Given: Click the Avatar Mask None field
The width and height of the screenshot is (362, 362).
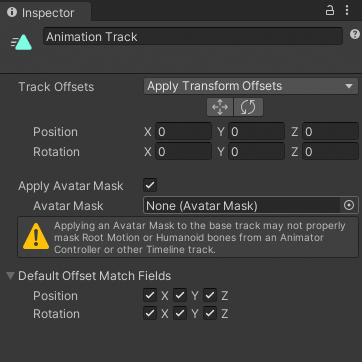Looking at the screenshot, I should (242, 205).
